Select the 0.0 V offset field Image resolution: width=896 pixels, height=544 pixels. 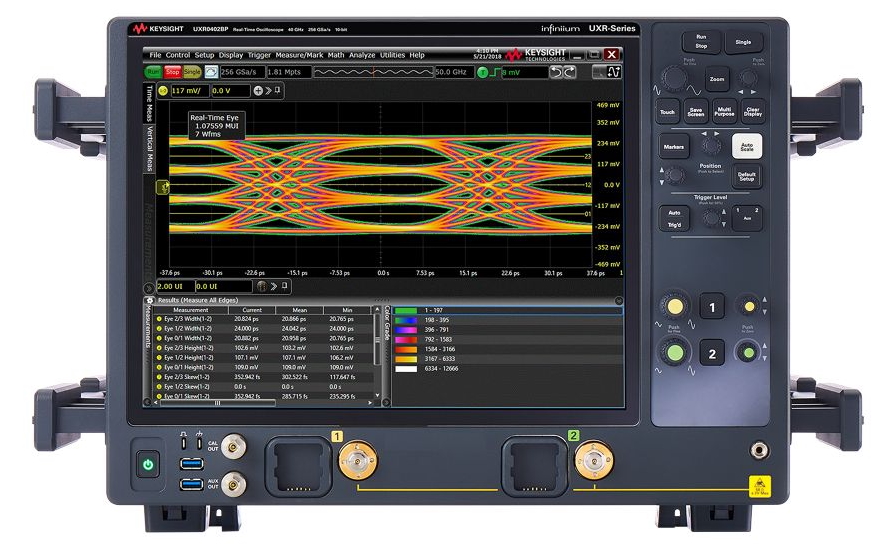click(230, 91)
